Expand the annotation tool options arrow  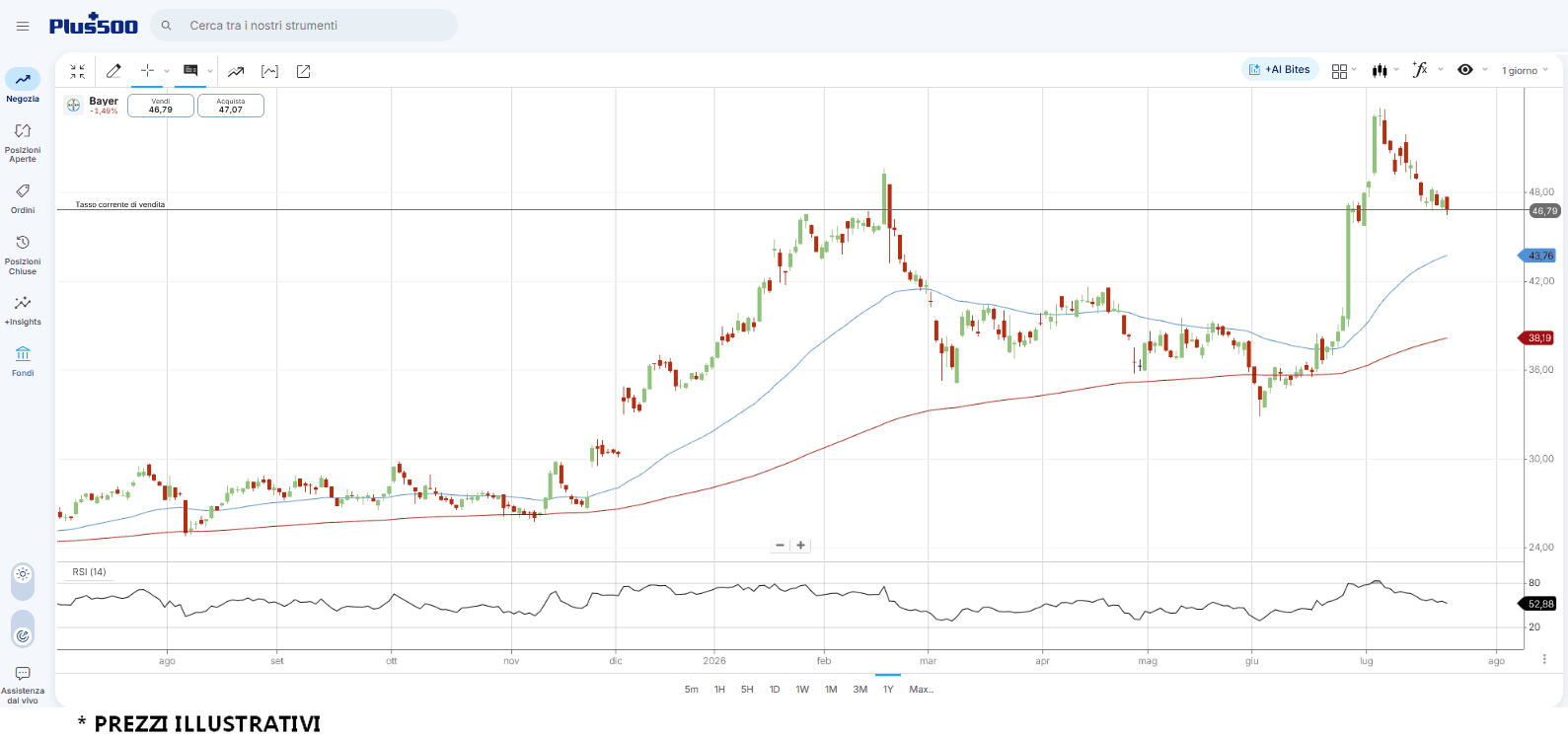point(210,71)
